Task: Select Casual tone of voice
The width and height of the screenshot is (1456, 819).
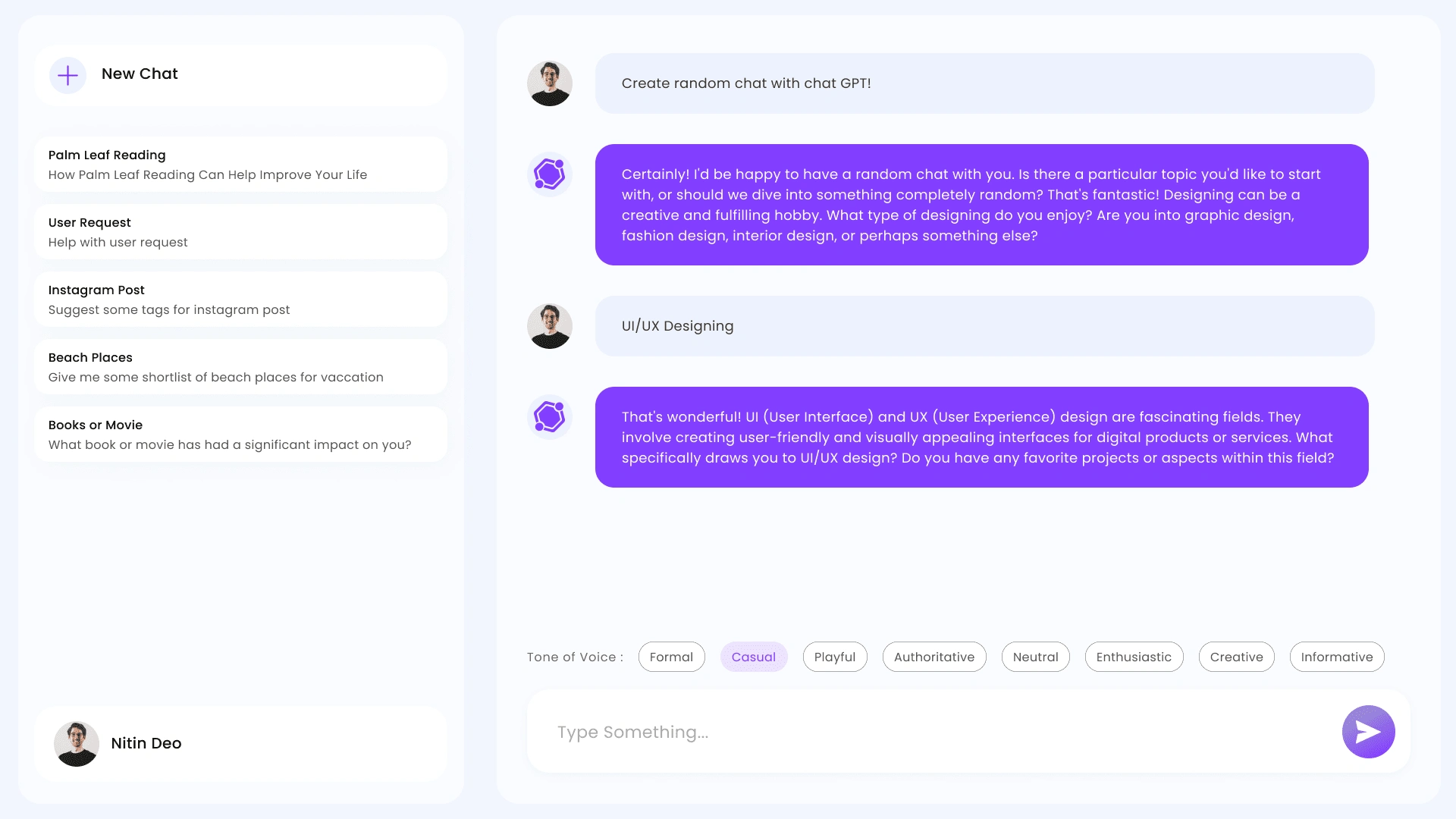Action: (753, 656)
